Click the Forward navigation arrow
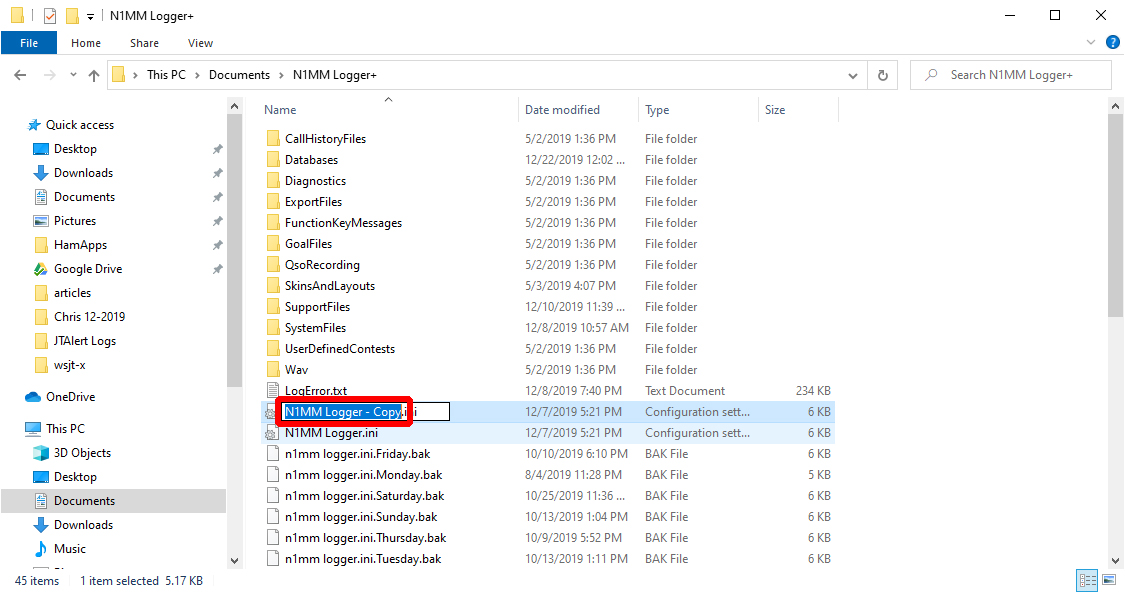Image resolution: width=1125 pixels, height=594 pixels. pos(49,75)
